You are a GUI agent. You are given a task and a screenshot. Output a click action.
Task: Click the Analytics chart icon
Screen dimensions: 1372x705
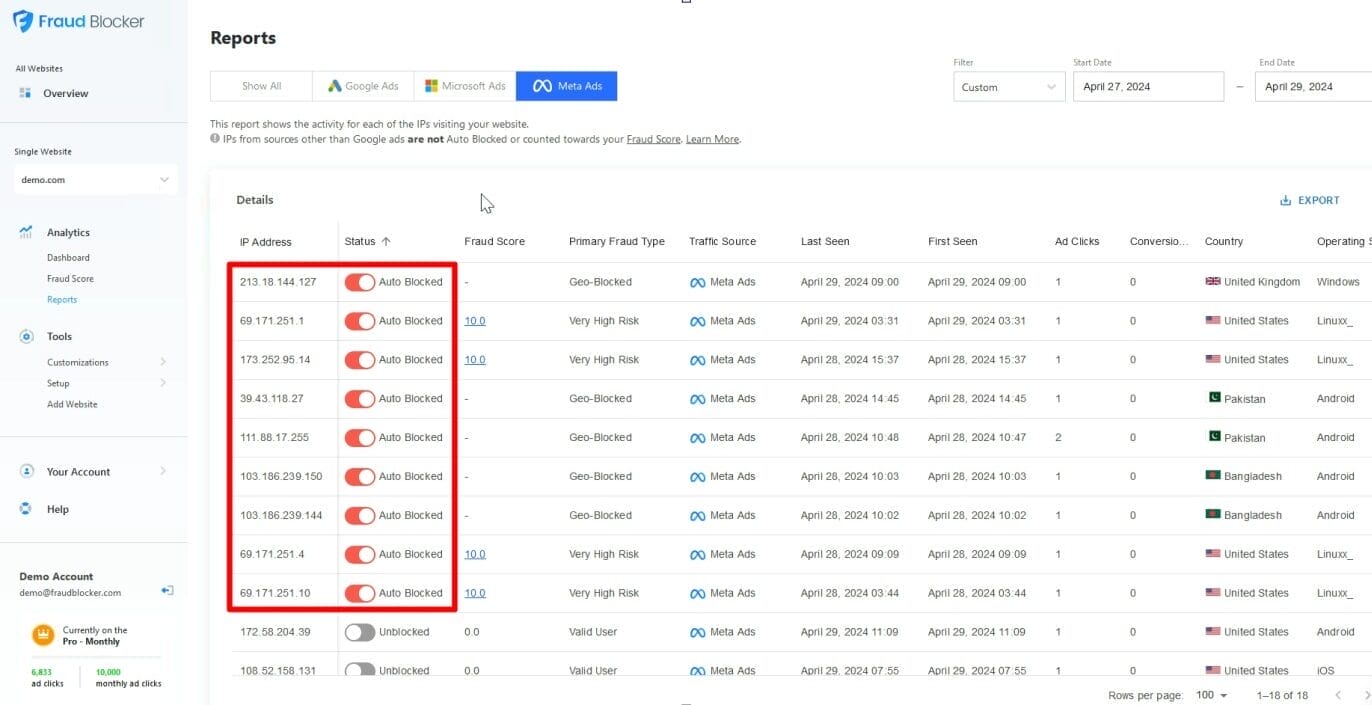click(x=26, y=232)
